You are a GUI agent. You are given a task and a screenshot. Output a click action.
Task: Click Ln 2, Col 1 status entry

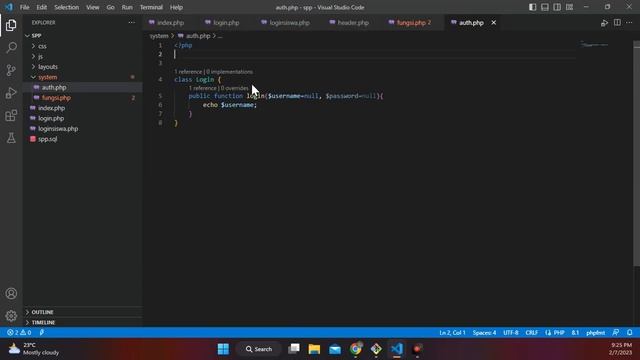tap(452, 333)
